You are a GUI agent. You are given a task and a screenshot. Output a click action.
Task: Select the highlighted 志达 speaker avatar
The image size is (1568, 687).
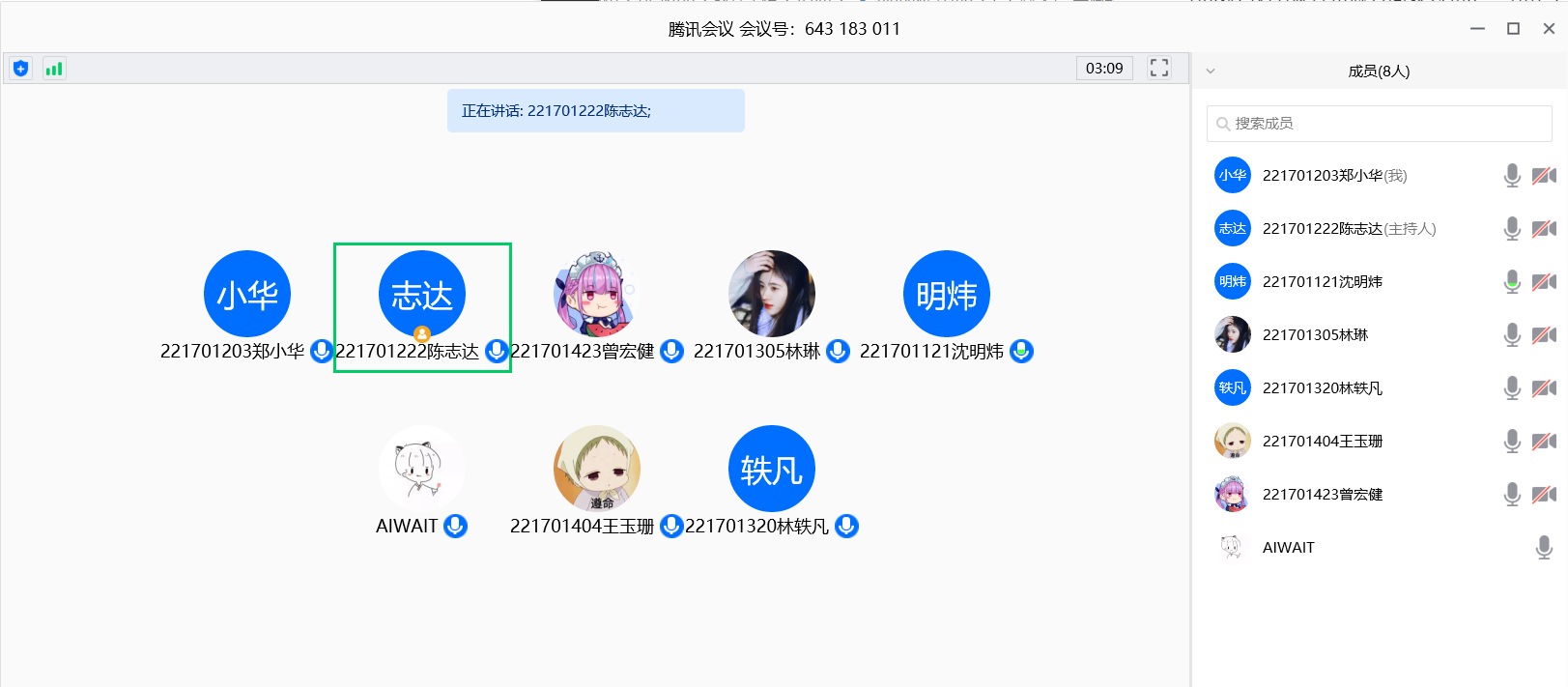pos(422,294)
